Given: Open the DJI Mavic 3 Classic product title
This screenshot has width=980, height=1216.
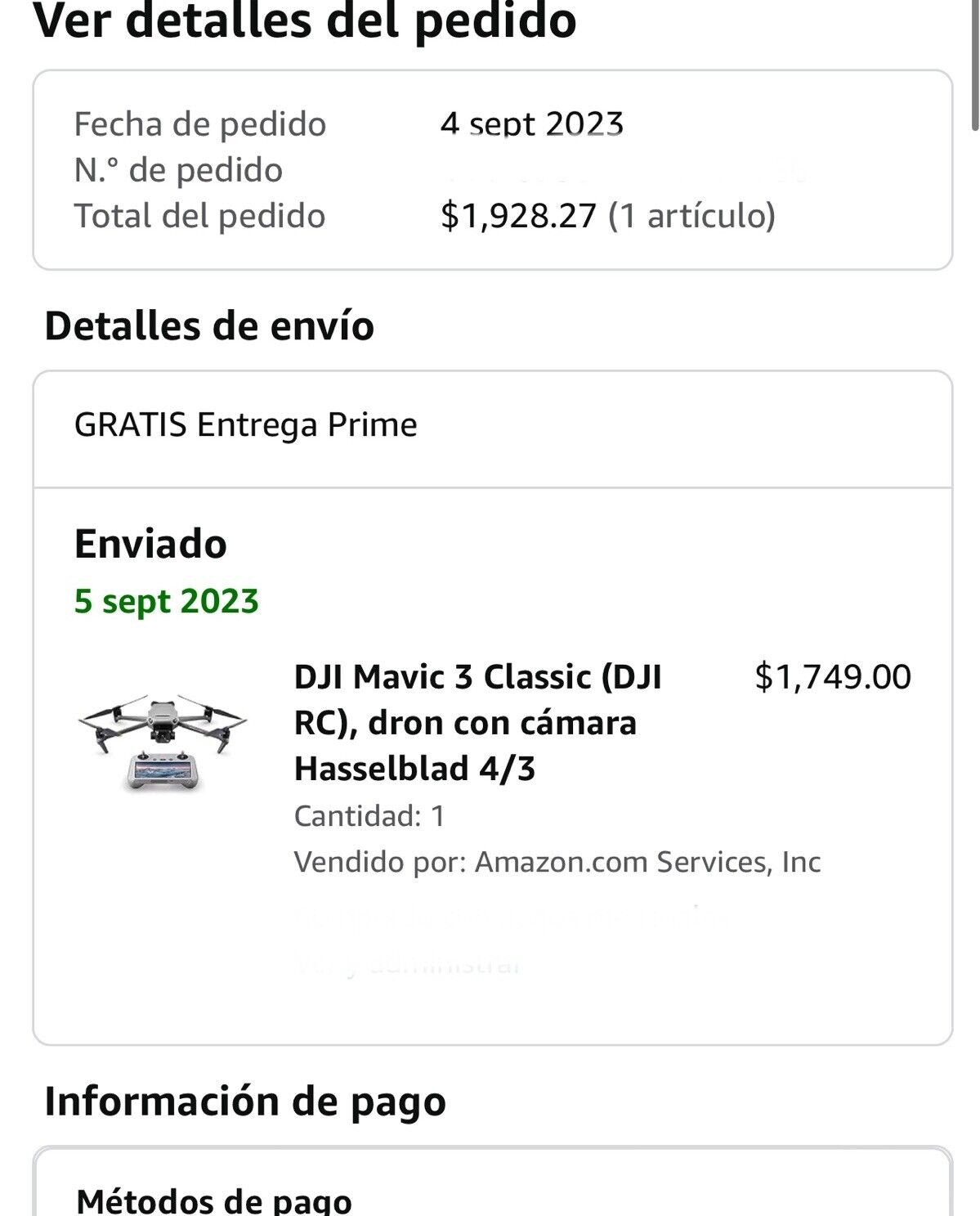Looking at the screenshot, I should [477, 723].
